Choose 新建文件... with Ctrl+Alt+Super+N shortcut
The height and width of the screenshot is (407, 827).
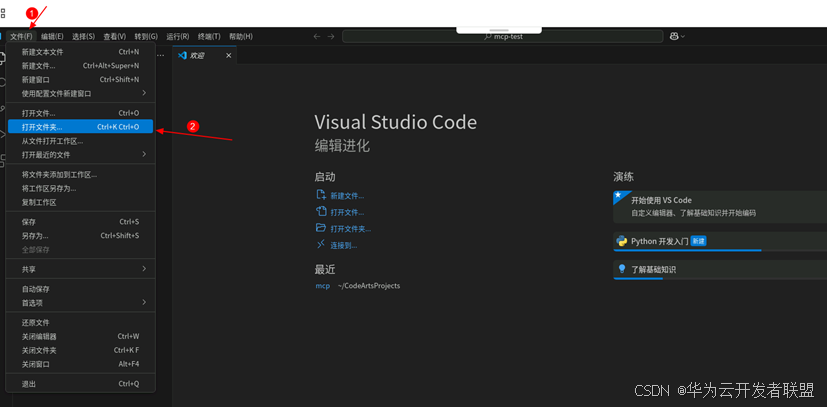[x=80, y=66]
